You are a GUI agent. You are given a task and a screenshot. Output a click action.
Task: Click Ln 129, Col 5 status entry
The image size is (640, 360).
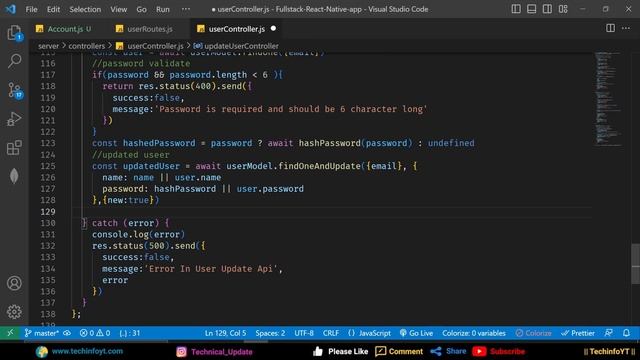[x=225, y=333]
